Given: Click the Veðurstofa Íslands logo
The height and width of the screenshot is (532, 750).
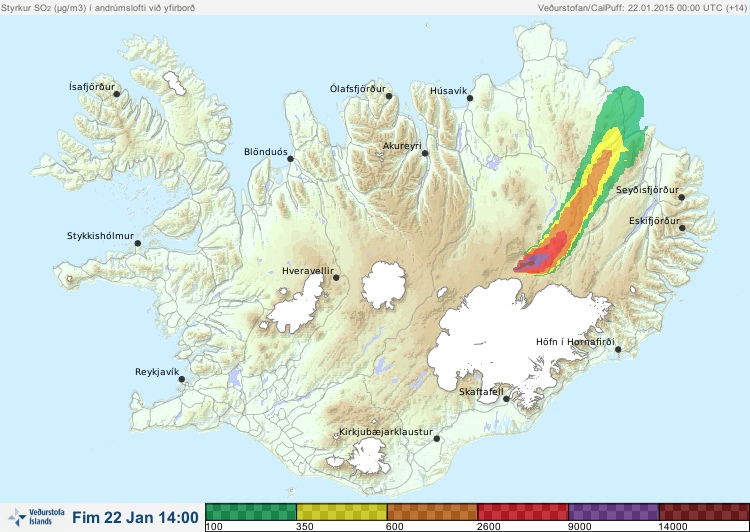Looking at the screenshot, I should click(37, 517).
